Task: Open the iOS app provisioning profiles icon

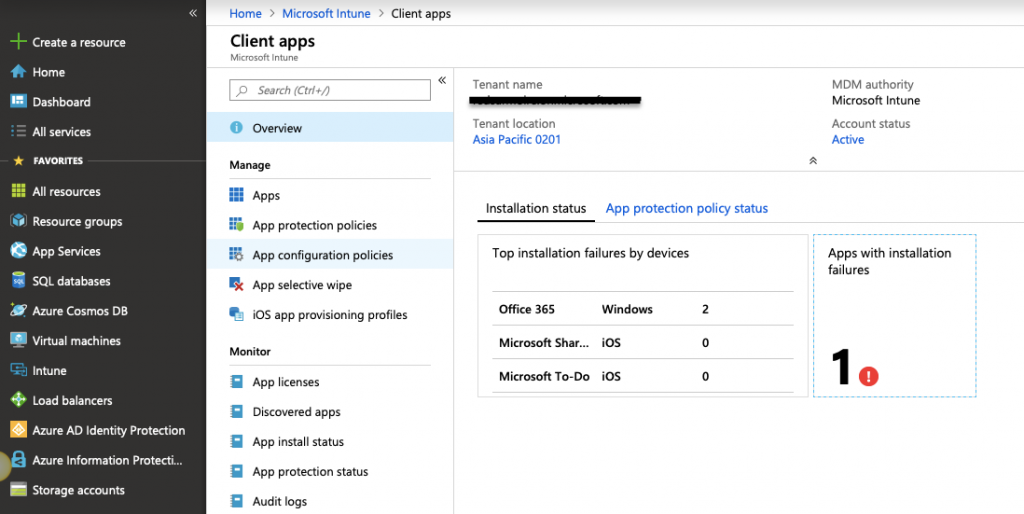Action: pyautogui.click(x=237, y=315)
